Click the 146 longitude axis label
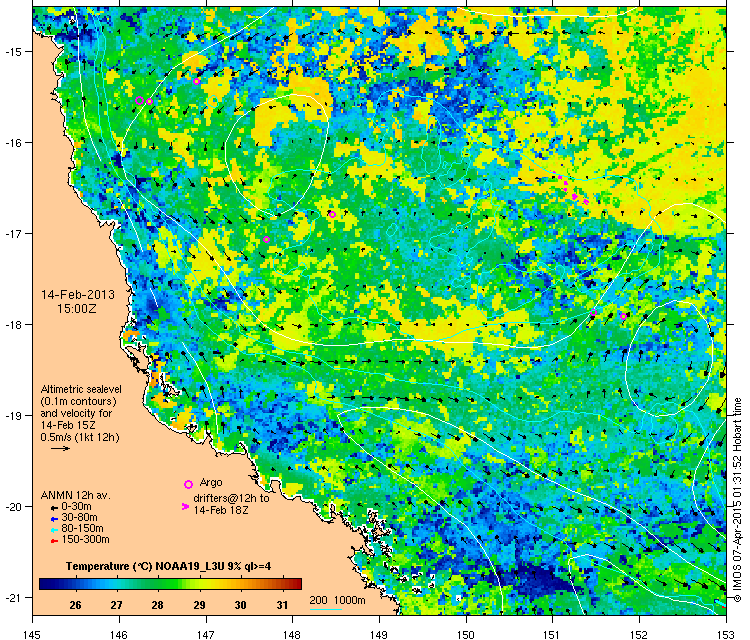The image size is (750, 640). [119, 635]
